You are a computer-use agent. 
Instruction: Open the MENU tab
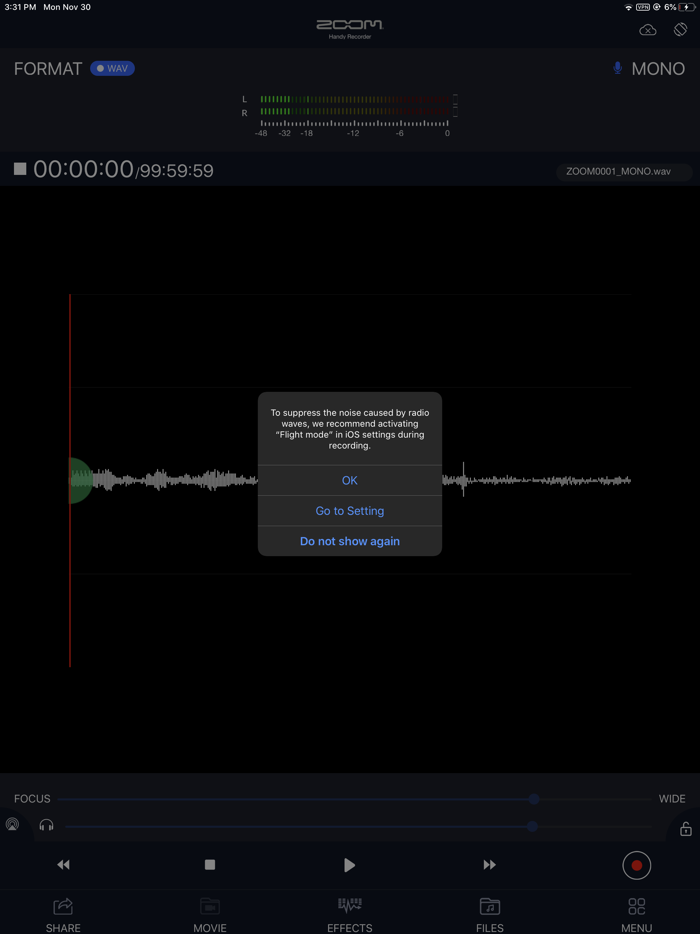(636, 915)
